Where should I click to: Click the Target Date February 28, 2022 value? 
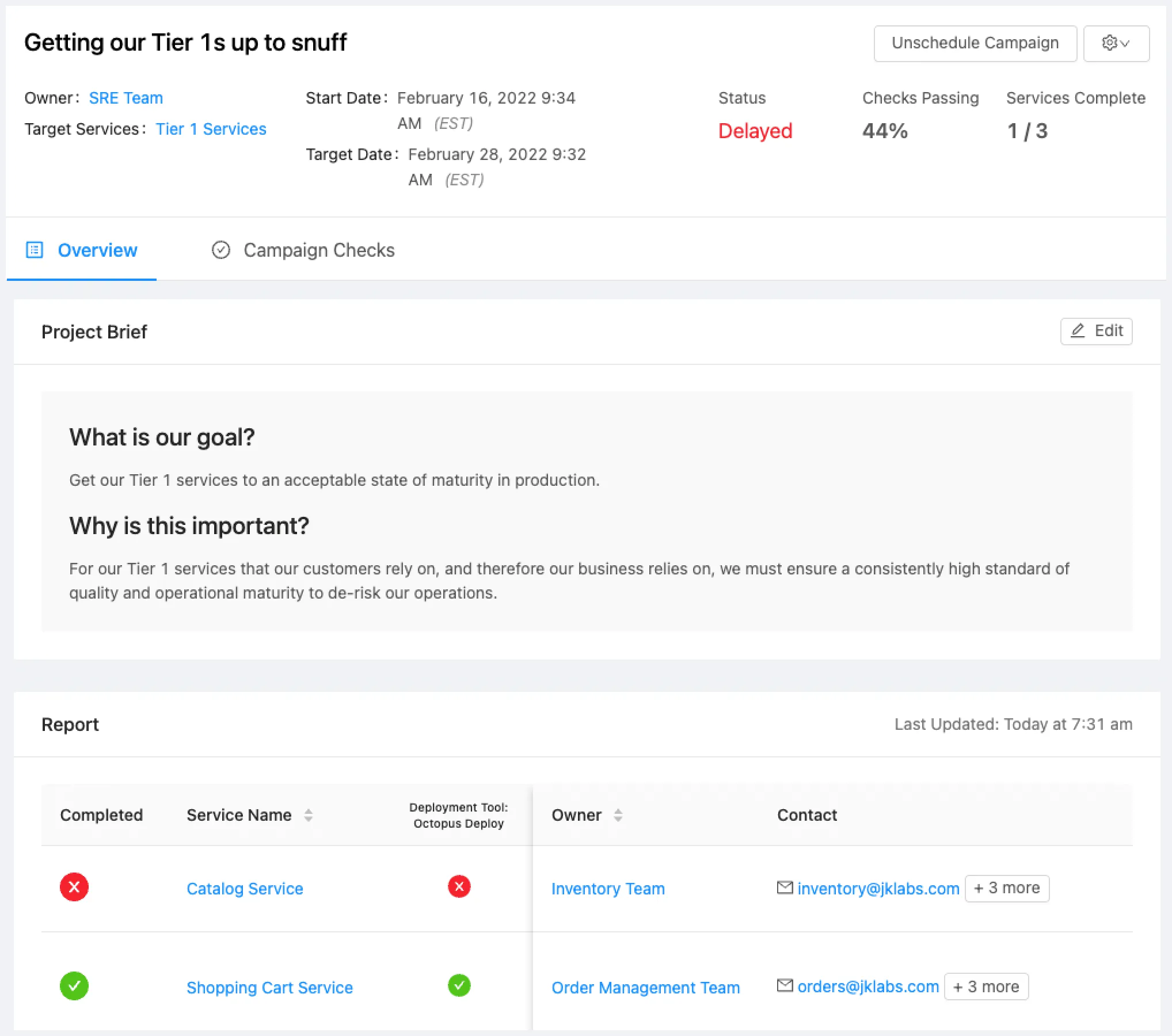click(497, 167)
